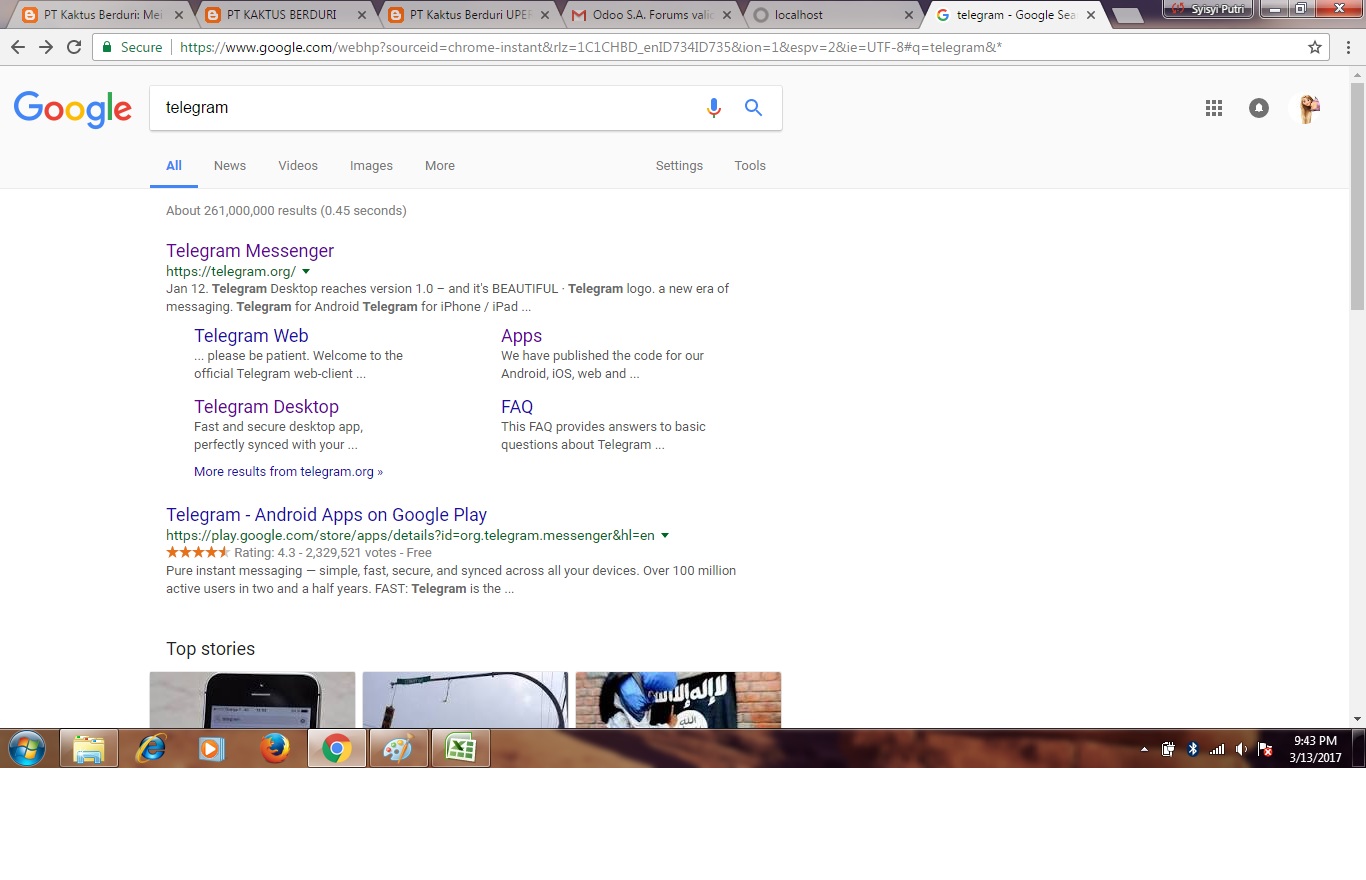Open the FAQ sitelink
Viewport: 1366px width, 880px height.
tap(517, 407)
